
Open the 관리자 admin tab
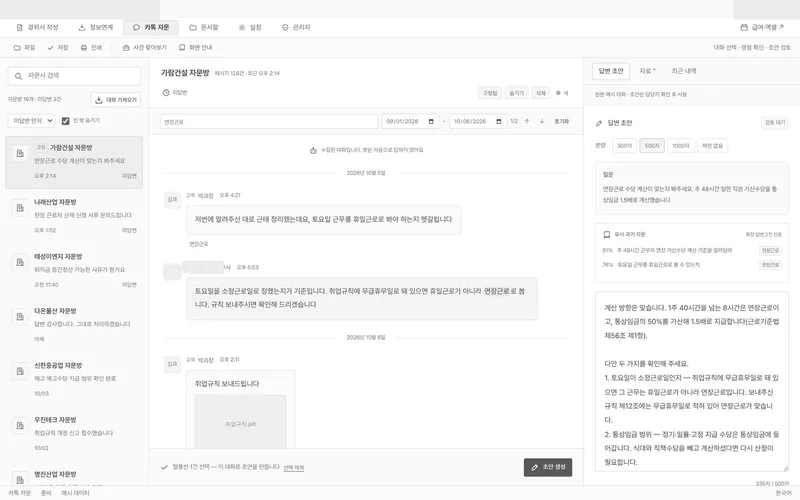(x=296, y=28)
